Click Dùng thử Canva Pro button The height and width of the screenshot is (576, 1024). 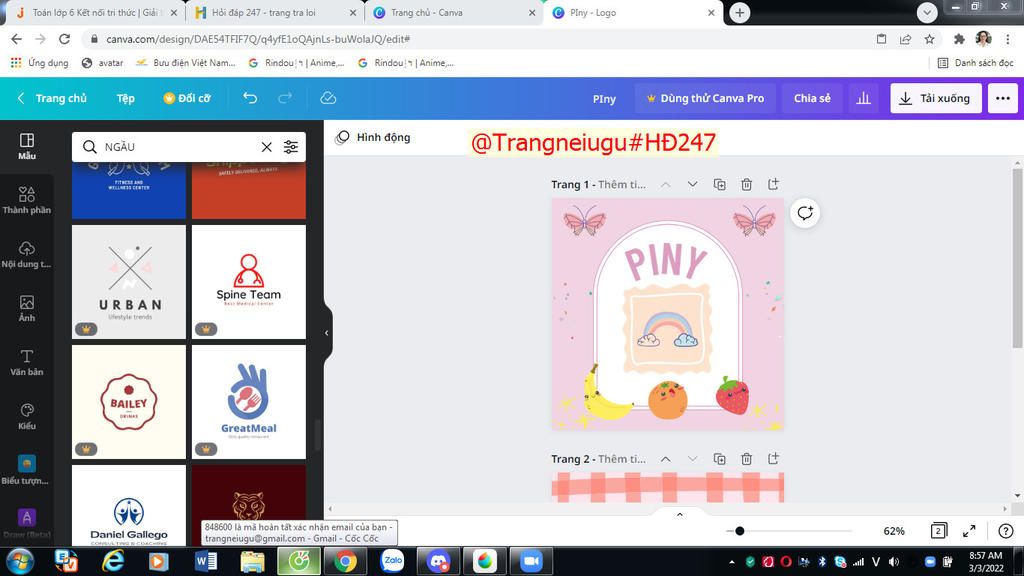705,98
